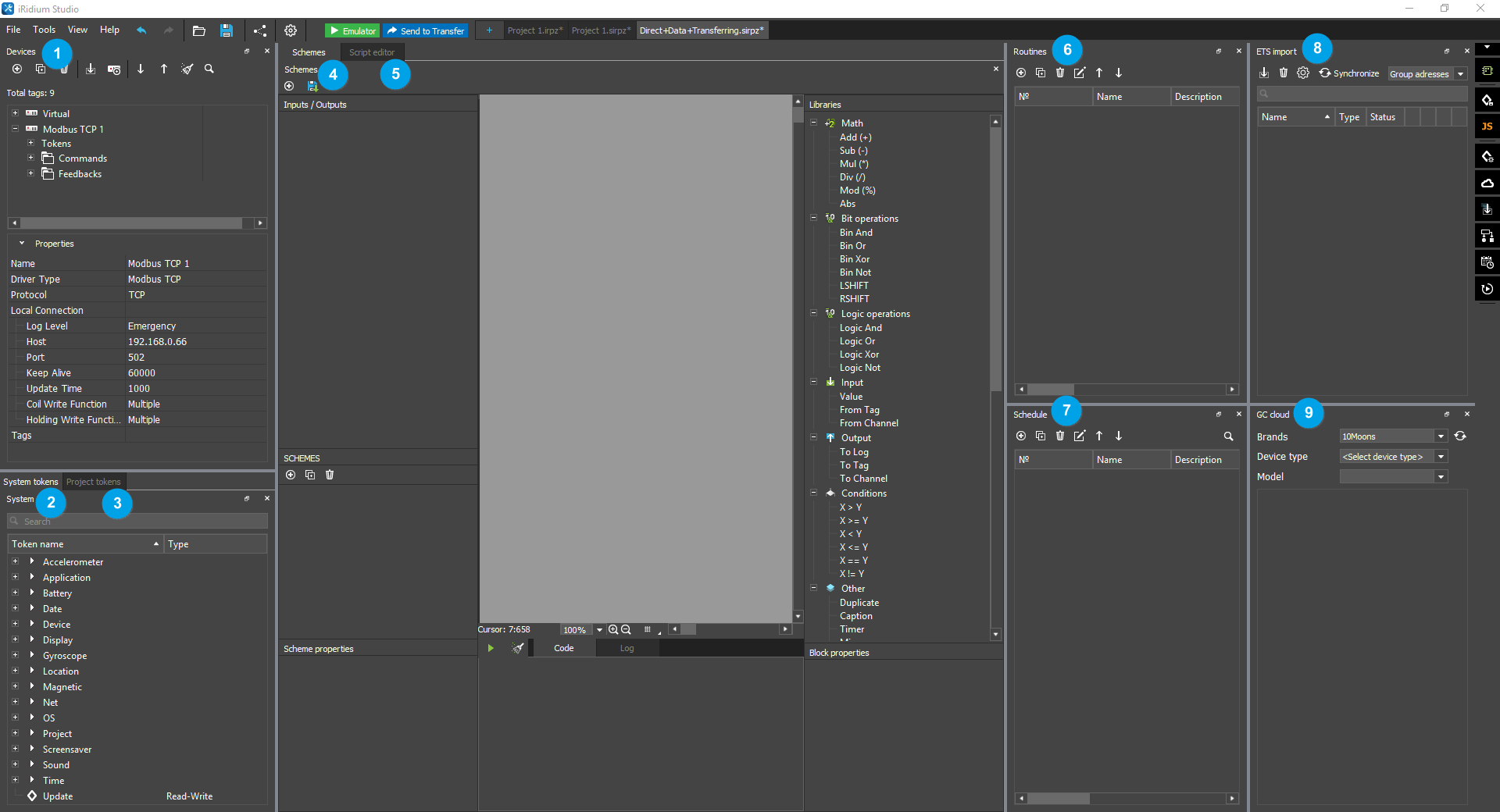
Task: Collapse the Math section in Libraries
Action: pos(814,123)
